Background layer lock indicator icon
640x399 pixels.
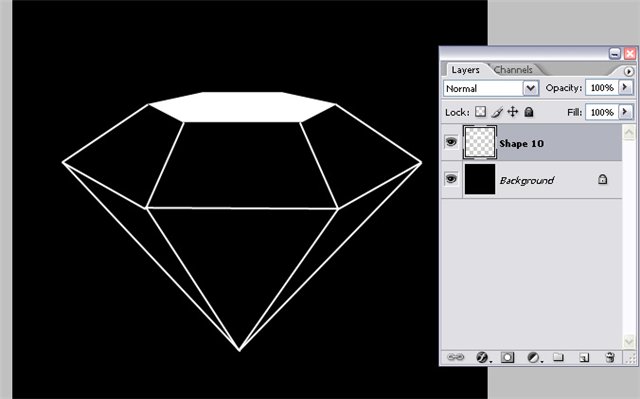pos(602,179)
